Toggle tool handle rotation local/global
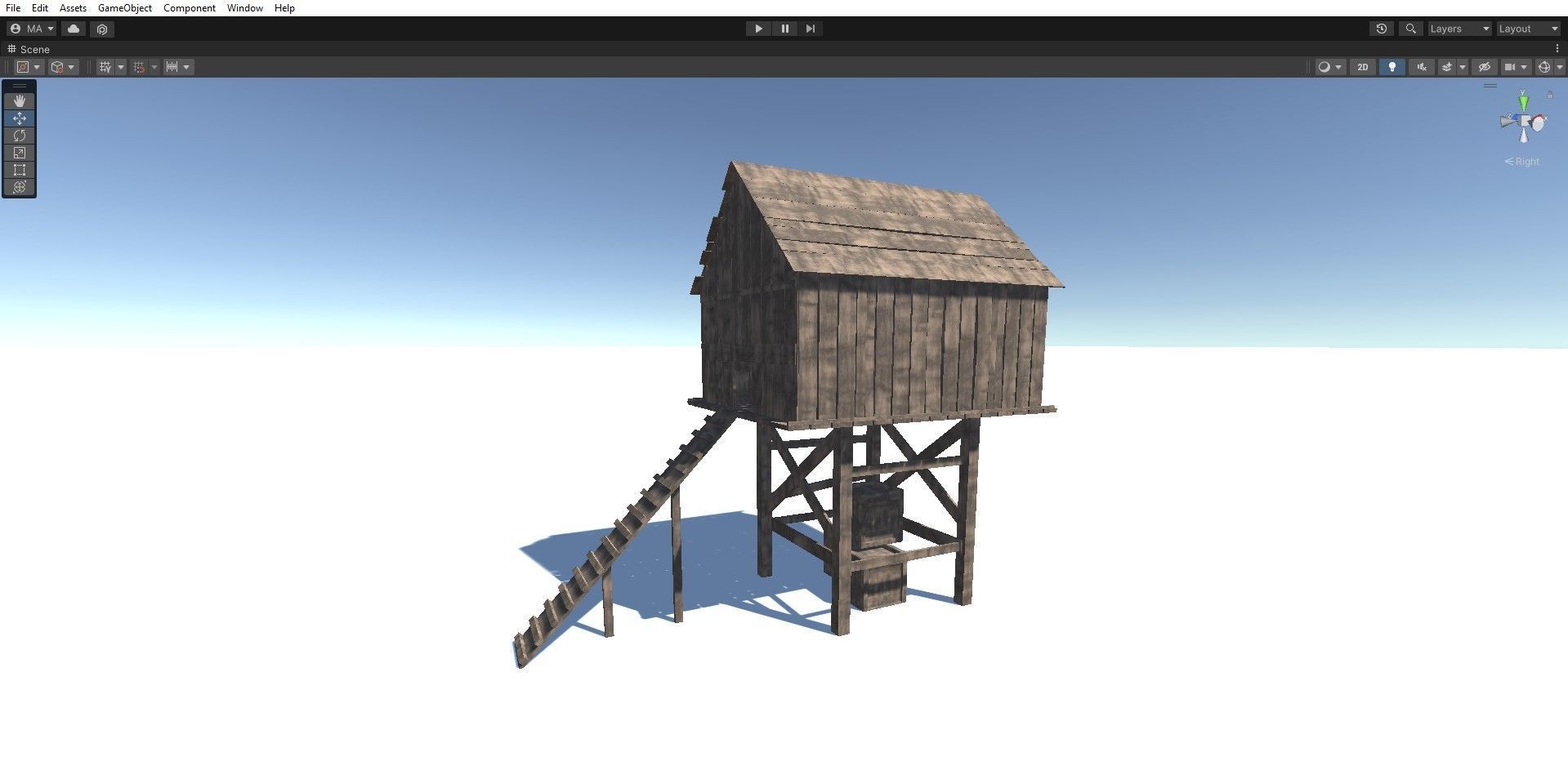 [57, 67]
